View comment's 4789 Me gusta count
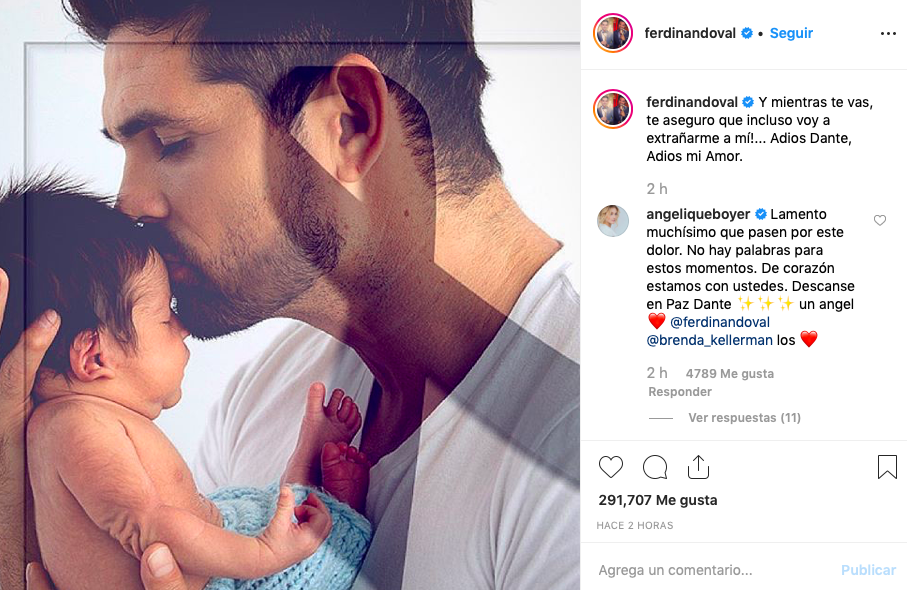This screenshot has height=590, width=907. (x=729, y=374)
